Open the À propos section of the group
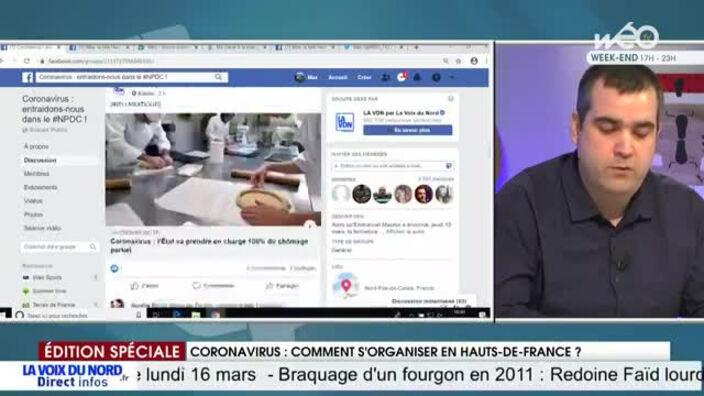The image size is (704, 396). (x=36, y=146)
